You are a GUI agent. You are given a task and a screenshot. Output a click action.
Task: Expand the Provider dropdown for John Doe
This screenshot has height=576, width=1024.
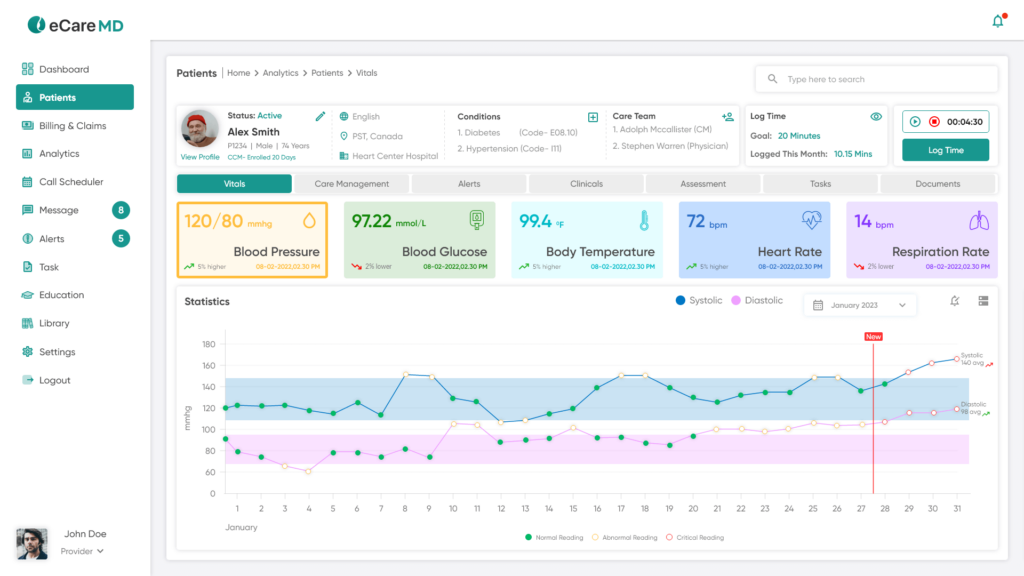point(84,551)
